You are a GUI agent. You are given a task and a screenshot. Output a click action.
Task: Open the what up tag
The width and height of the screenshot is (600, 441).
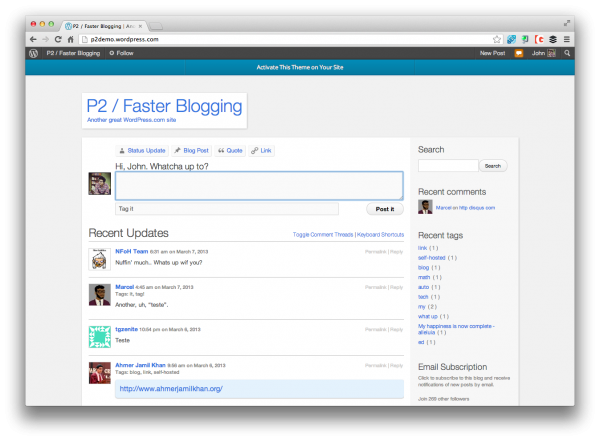pos(428,317)
